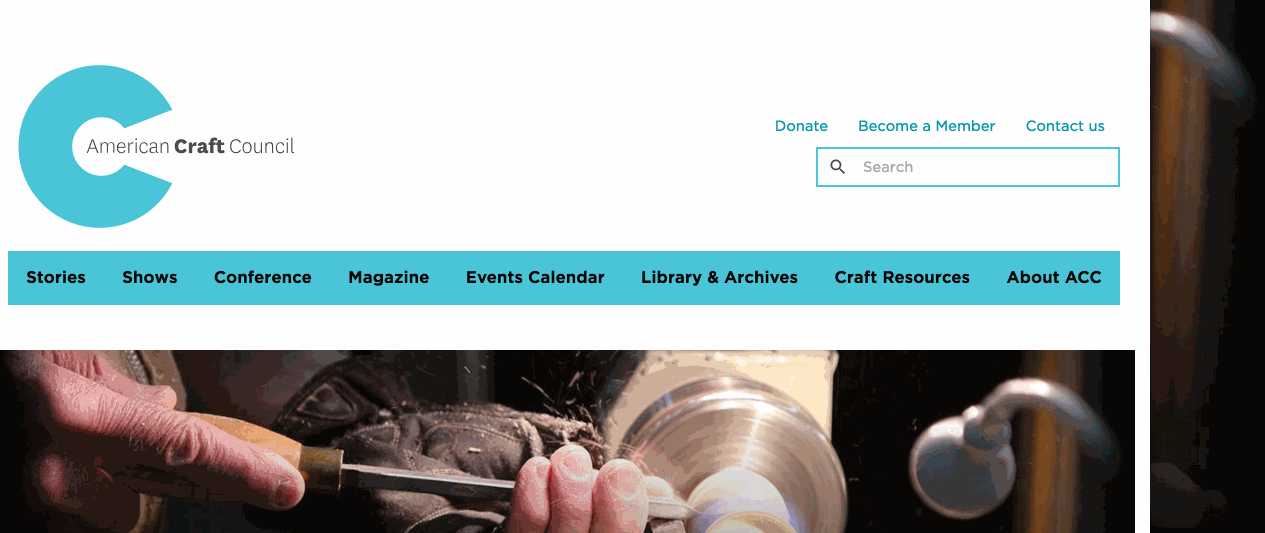Open the Craft Resources menu
Screen dimensions: 1265x533
click(902, 277)
